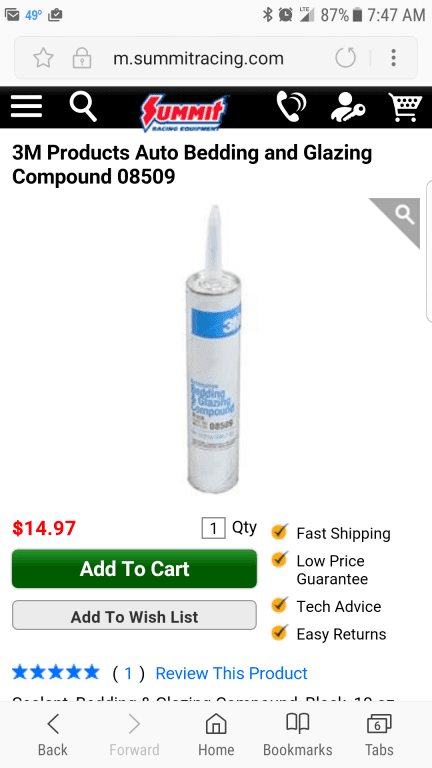Image resolution: width=432 pixels, height=768 pixels.
Task: View the shopping cart icon
Action: (x=405, y=107)
